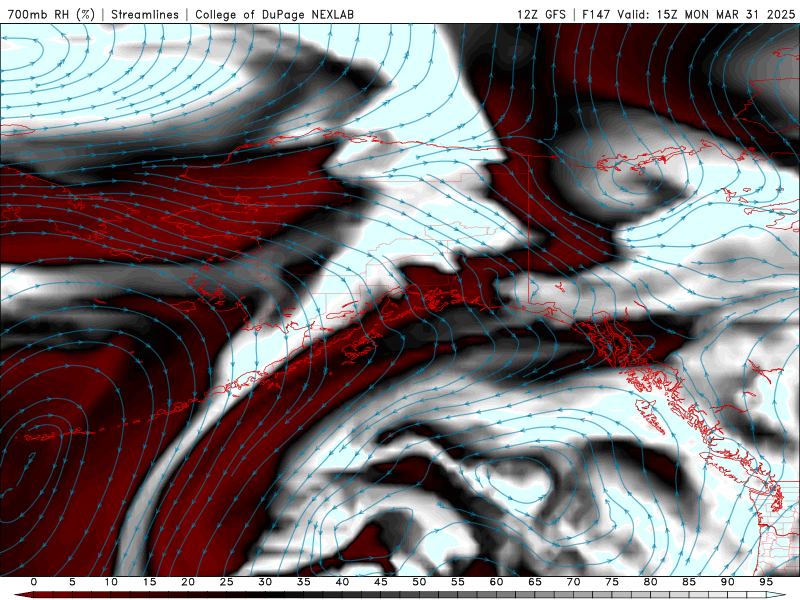Click the '95' value on color scale
800x600 pixels.
766,582
